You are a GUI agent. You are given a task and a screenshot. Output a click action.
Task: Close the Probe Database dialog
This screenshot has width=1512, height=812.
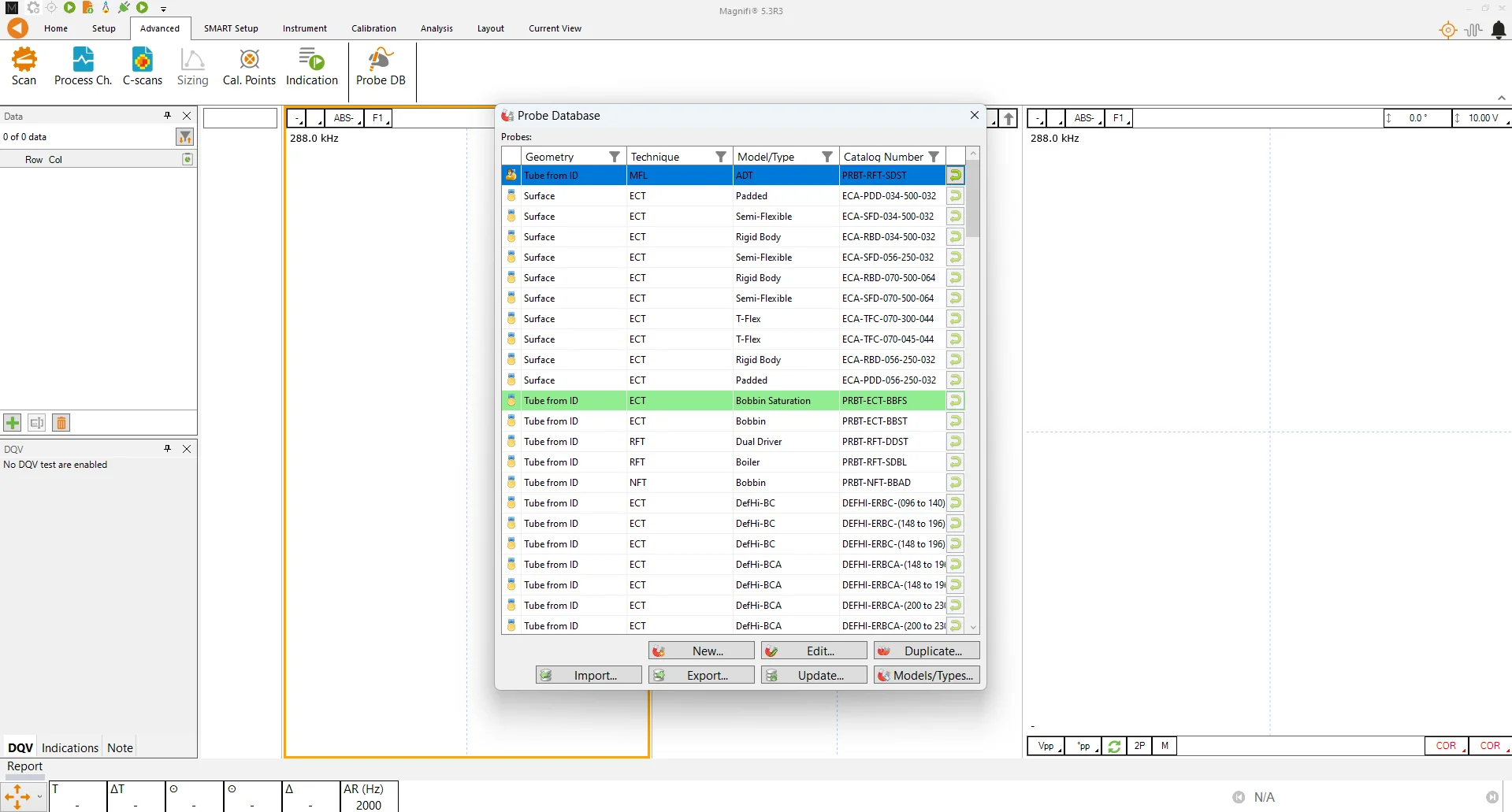click(x=975, y=115)
